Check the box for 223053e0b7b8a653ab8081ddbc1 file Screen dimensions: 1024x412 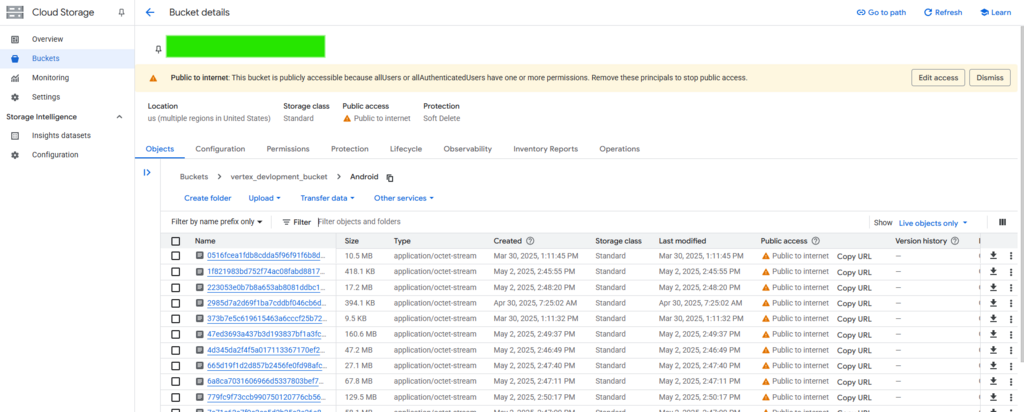176,287
